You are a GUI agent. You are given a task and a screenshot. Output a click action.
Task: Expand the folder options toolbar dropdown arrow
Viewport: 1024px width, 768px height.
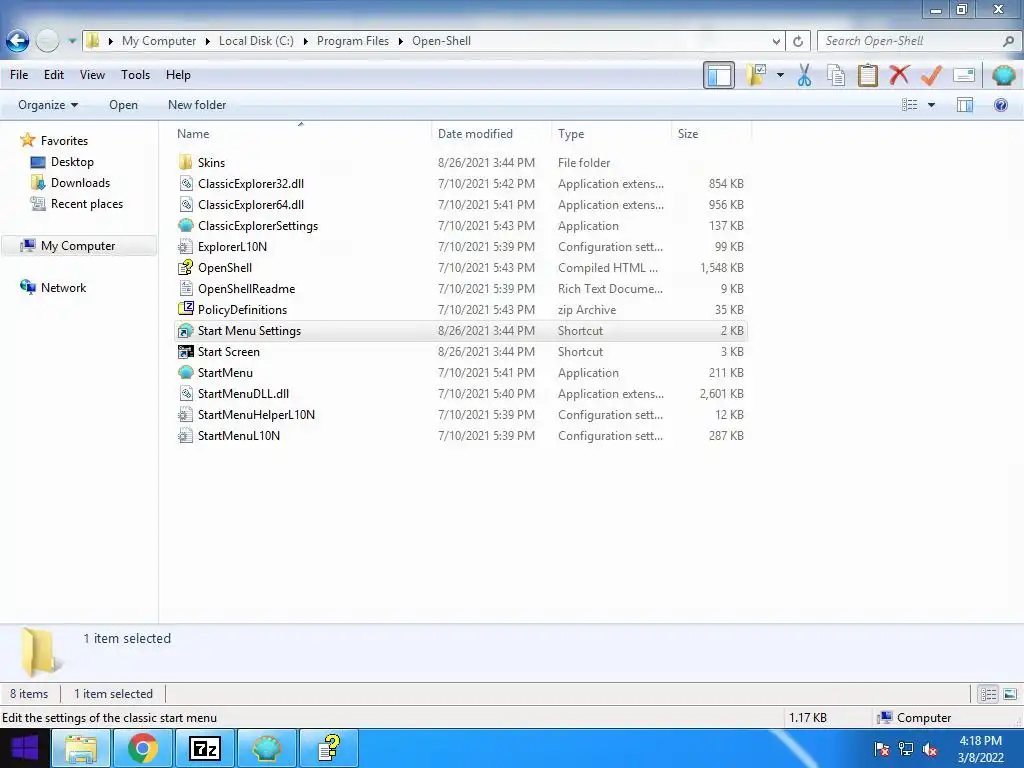click(780, 75)
